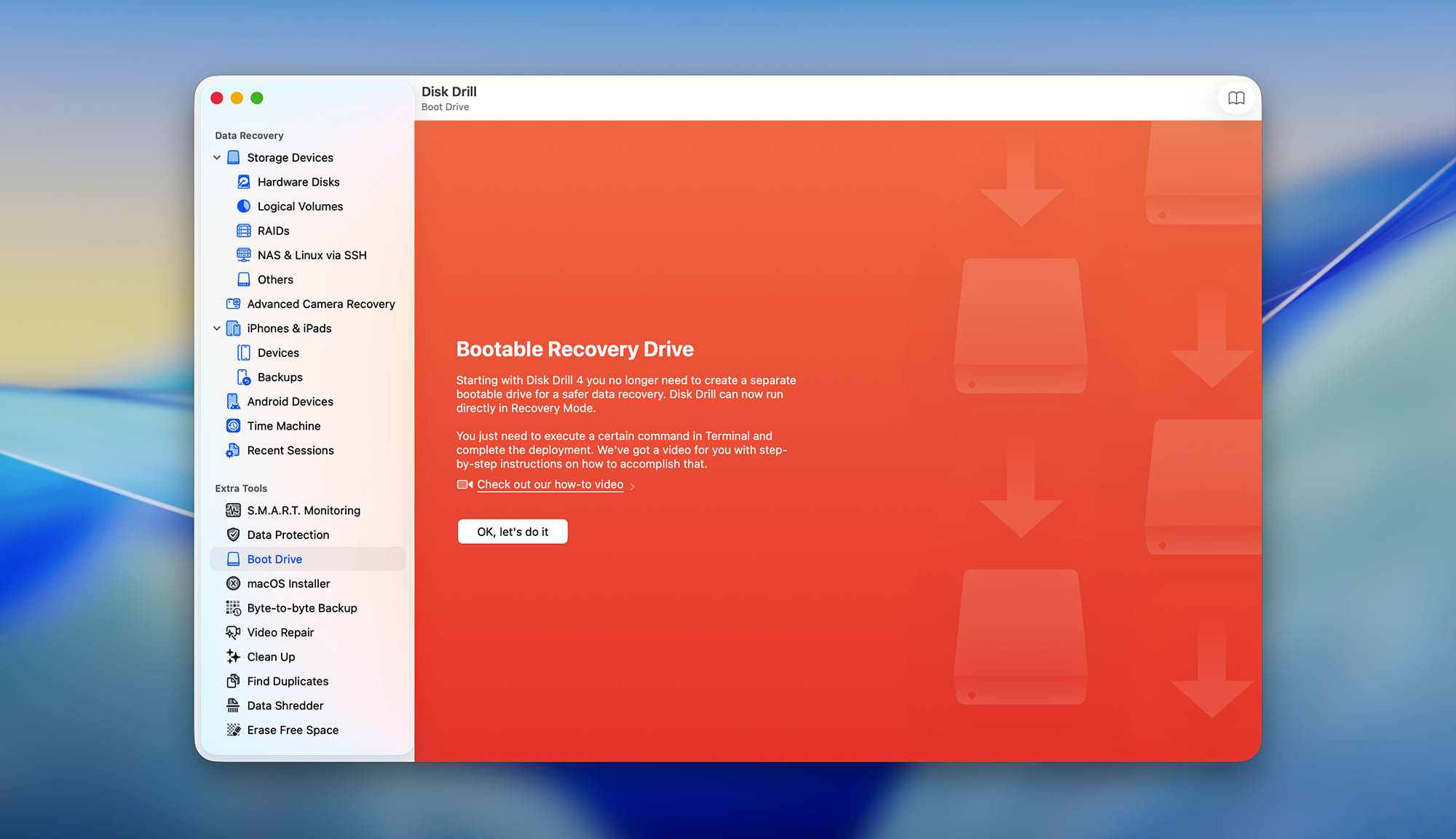Screen dimensions: 1456x839
Task: Click the Time Machine clock icon
Action: [234, 426]
